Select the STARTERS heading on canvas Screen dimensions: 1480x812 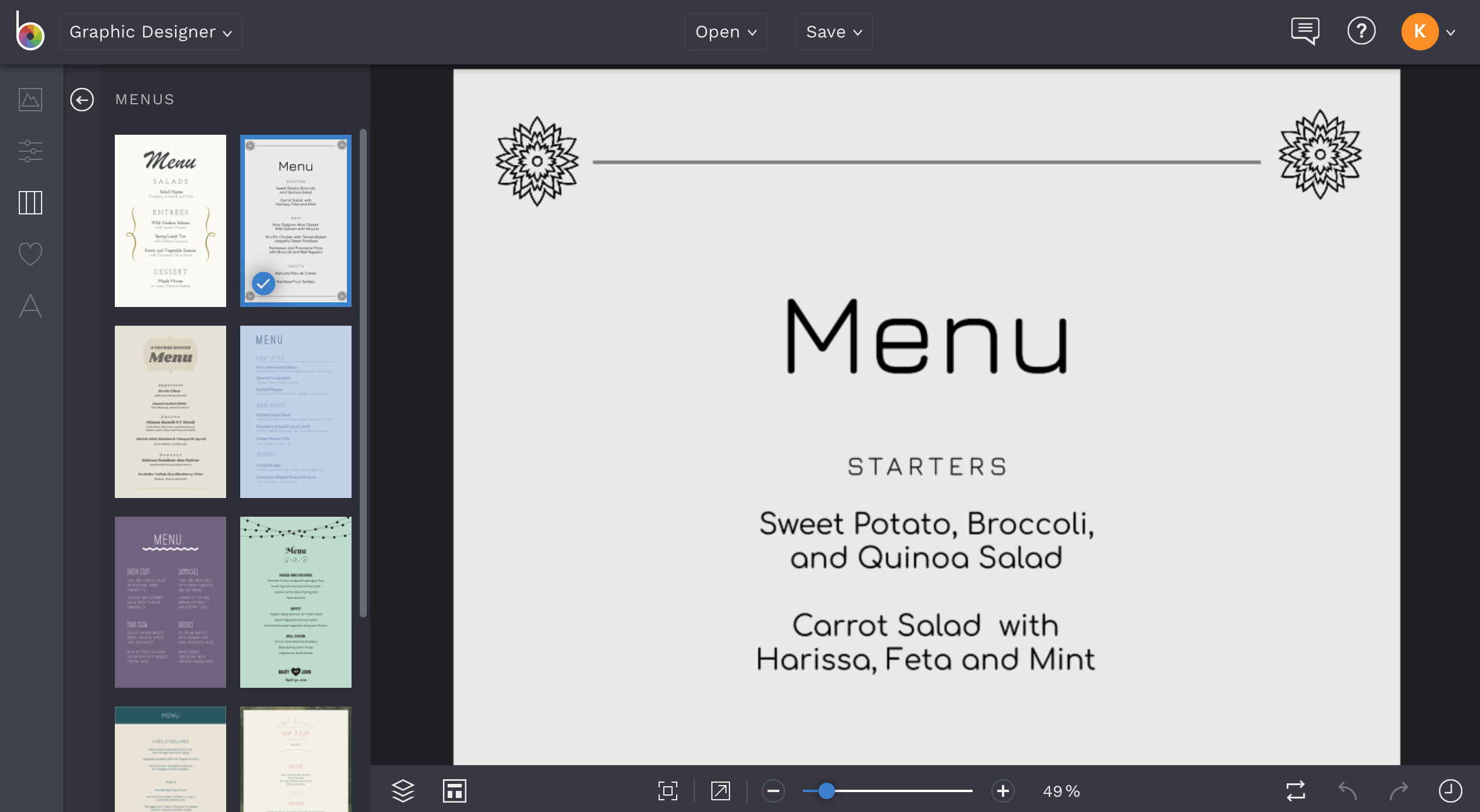(x=927, y=467)
